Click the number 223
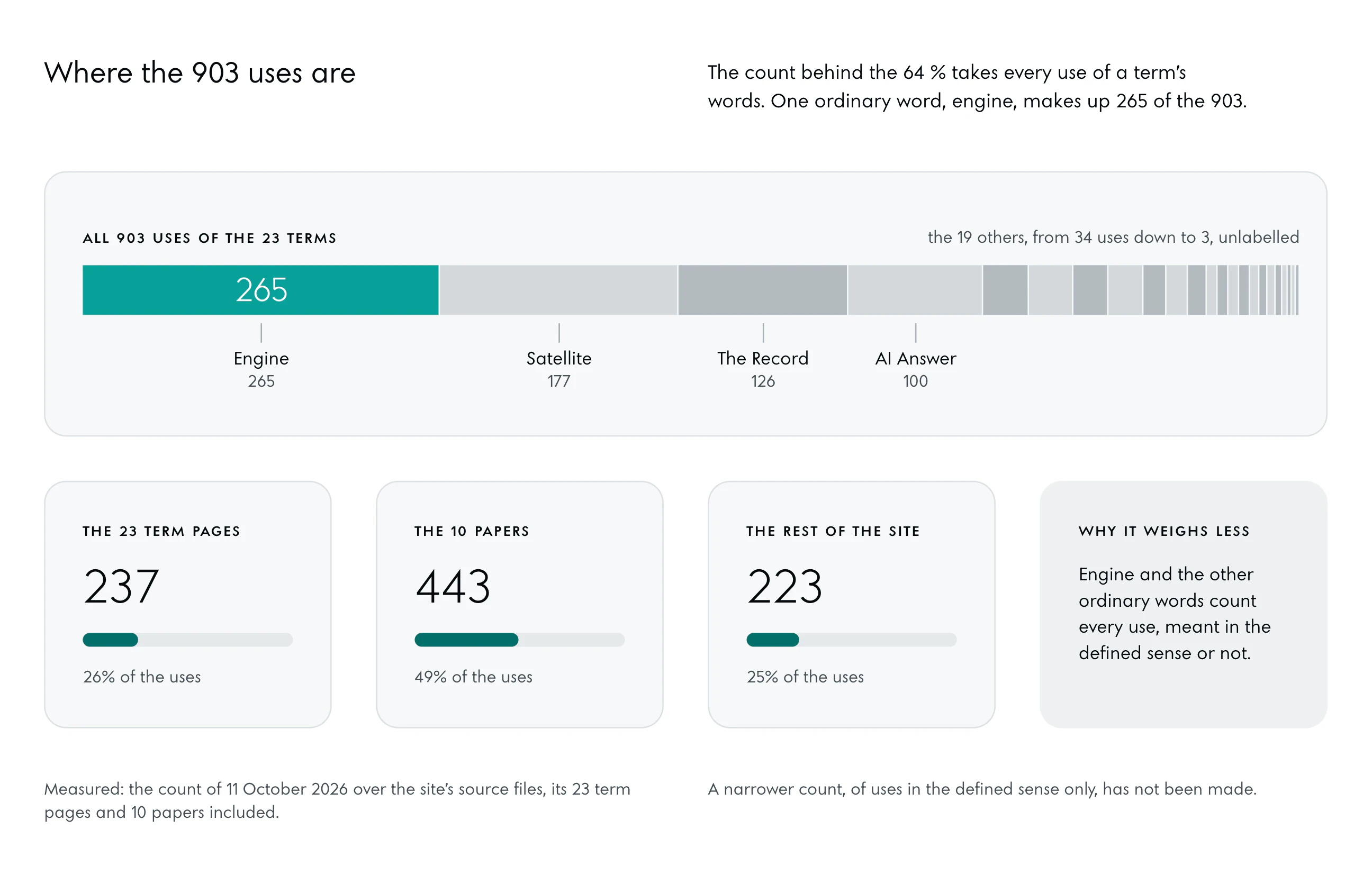 pyautogui.click(x=784, y=587)
